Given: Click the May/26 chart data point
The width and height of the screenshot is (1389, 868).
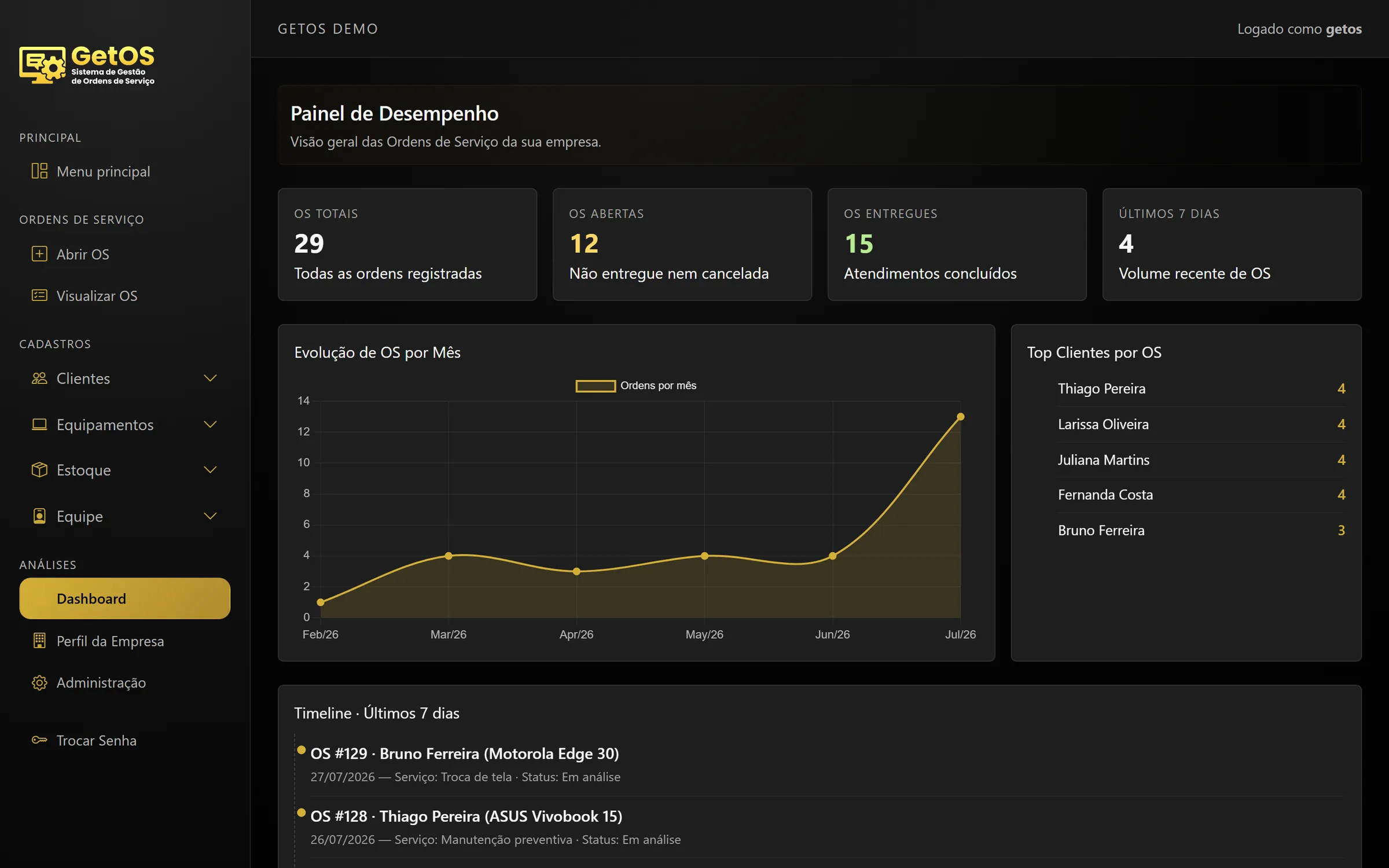Looking at the screenshot, I should pyautogui.click(x=704, y=556).
